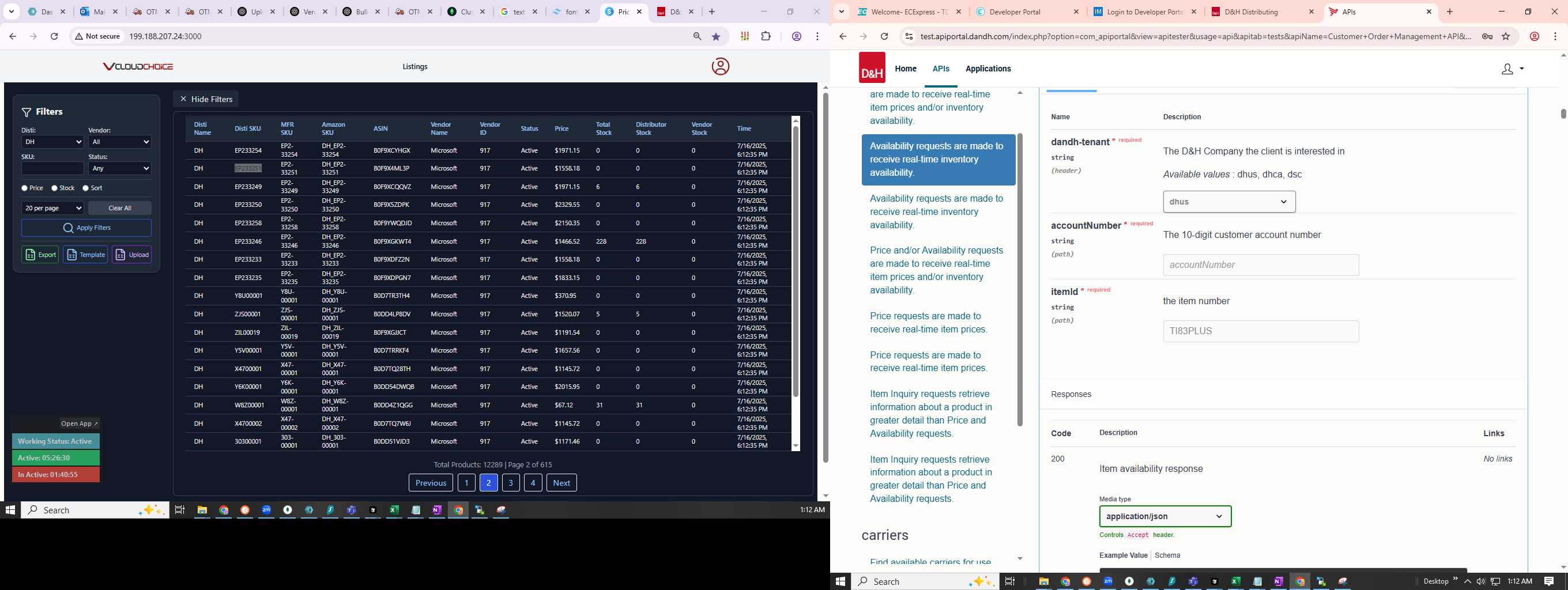1568x590 pixels.
Task: Open Task View in the left taskbar
Action: (179, 510)
